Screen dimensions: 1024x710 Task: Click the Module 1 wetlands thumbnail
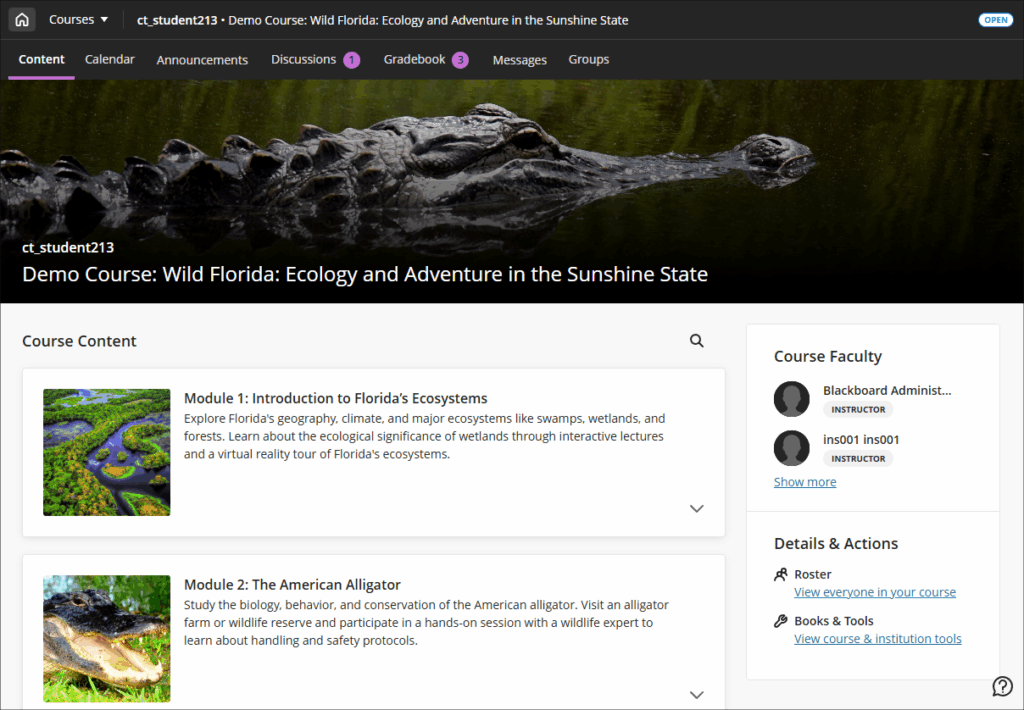coord(107,452)
